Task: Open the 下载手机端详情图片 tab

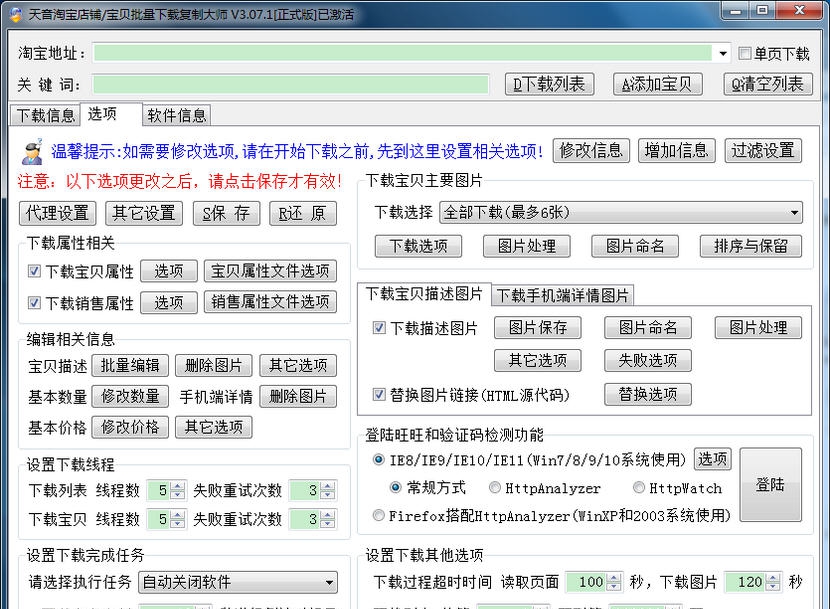Action: (x=563, y=295)
